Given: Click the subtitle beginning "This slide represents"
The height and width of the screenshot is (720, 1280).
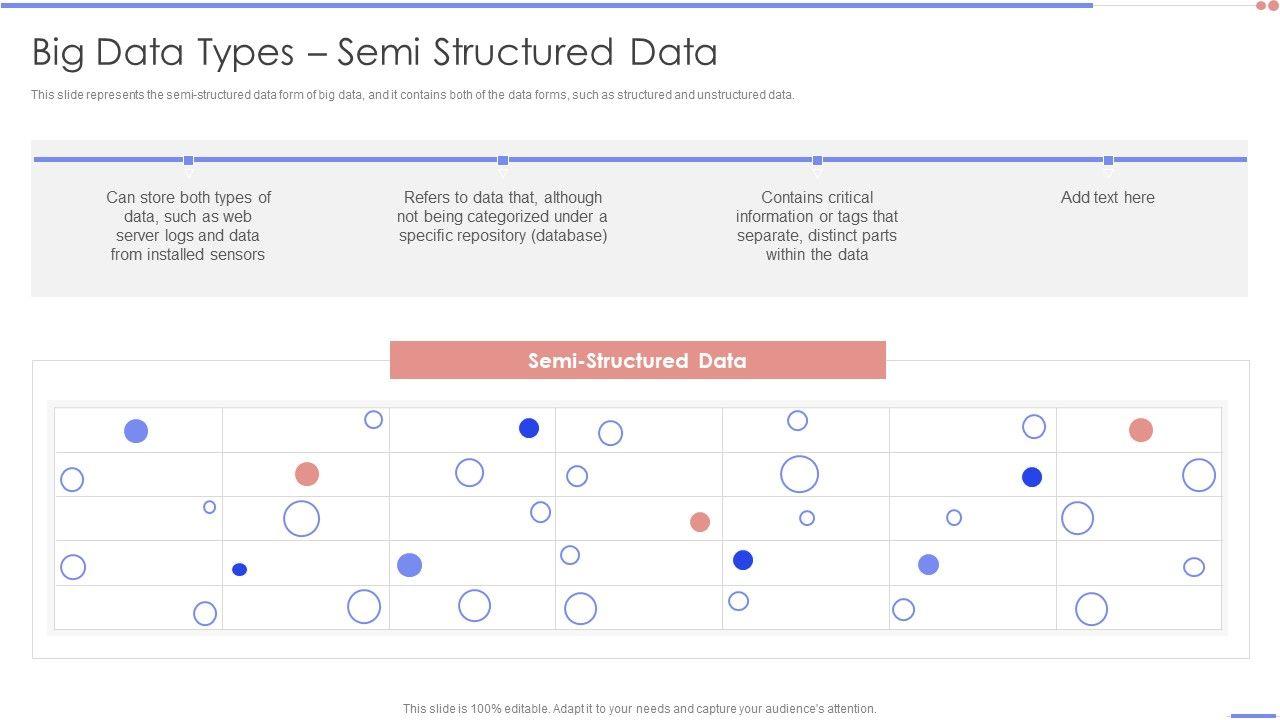Looking at the screenshot, I should (412, 95).
